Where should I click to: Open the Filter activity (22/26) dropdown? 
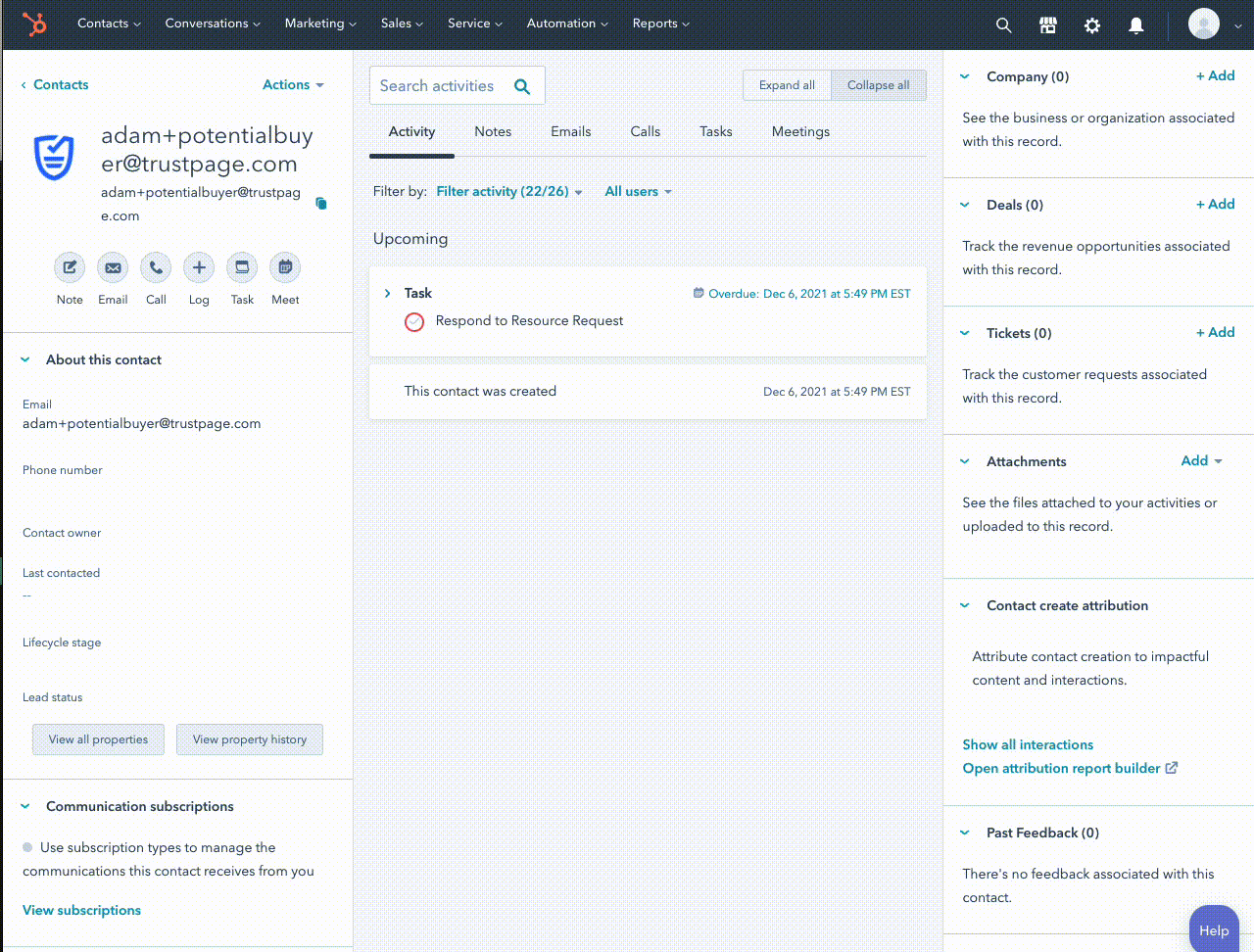click(508, 192)
